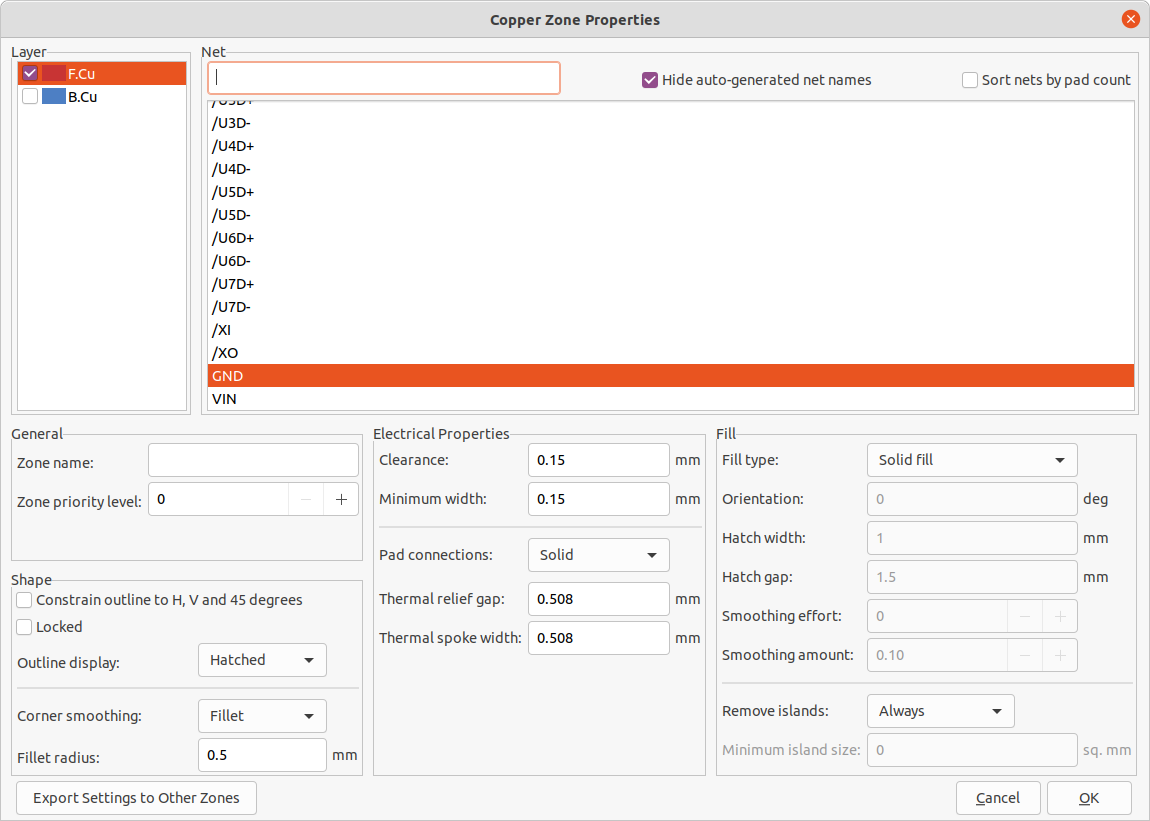Open the Fill type dropdown
1150x821 pixels.
pos(971,460)
